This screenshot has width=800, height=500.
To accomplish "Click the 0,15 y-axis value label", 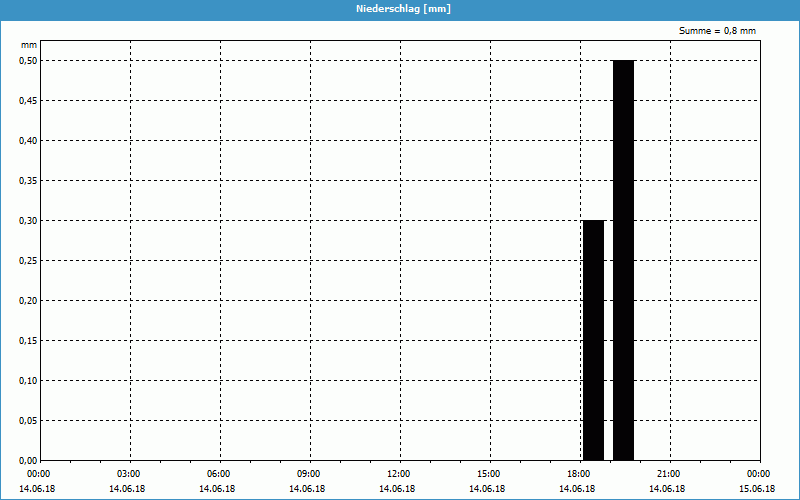I will (28, 340).
